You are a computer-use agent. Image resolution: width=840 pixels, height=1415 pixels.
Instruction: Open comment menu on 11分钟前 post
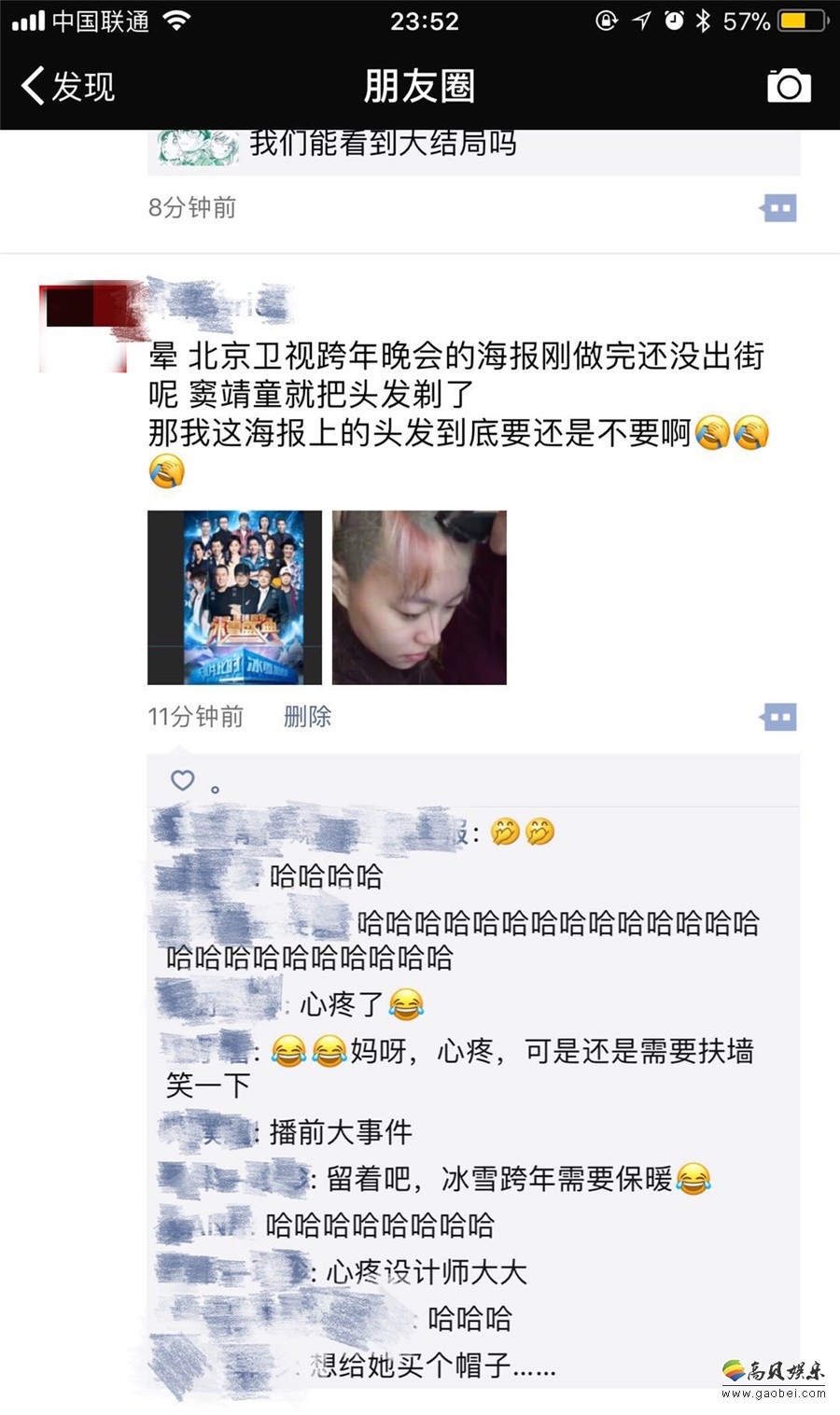coord(778,718)
